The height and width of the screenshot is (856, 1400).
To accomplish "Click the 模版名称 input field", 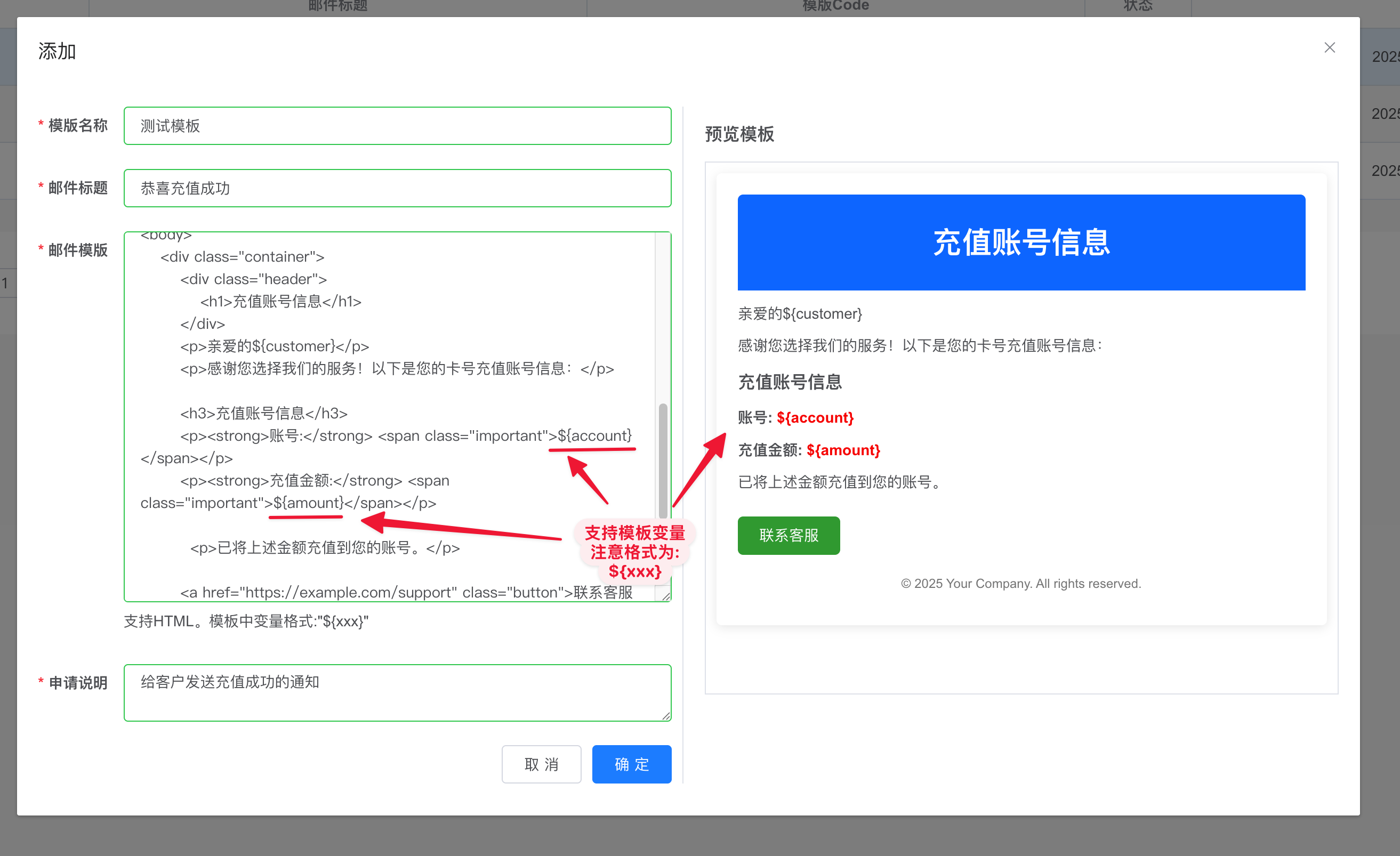I will click(397, 126).
